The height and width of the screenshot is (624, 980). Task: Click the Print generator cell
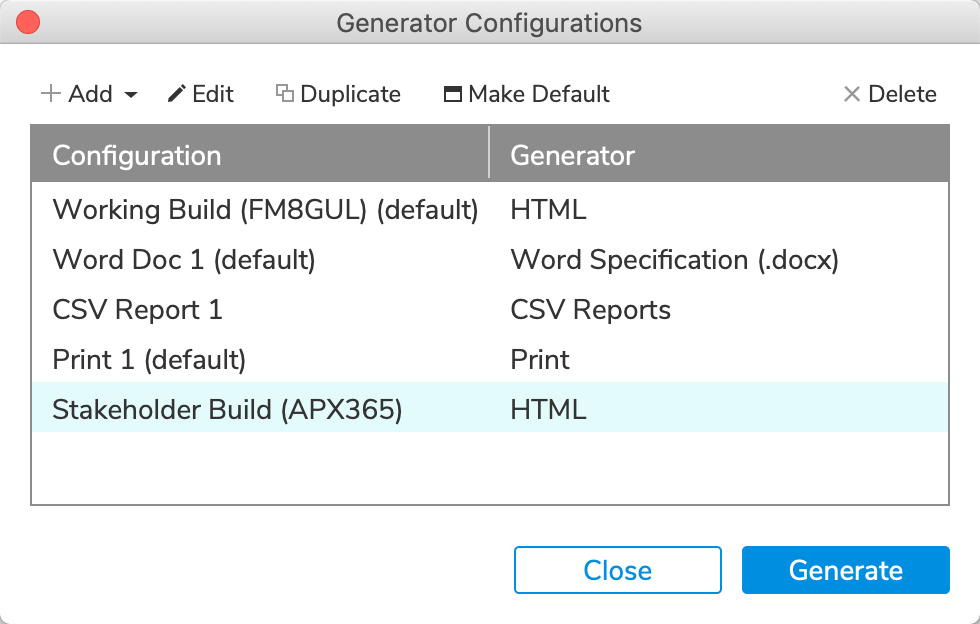point(540,360)
